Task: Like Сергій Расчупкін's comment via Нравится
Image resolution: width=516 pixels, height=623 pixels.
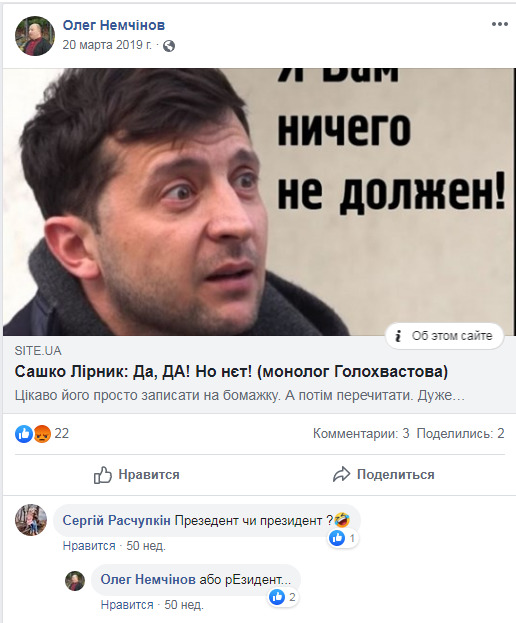Action: click(89, 546)
